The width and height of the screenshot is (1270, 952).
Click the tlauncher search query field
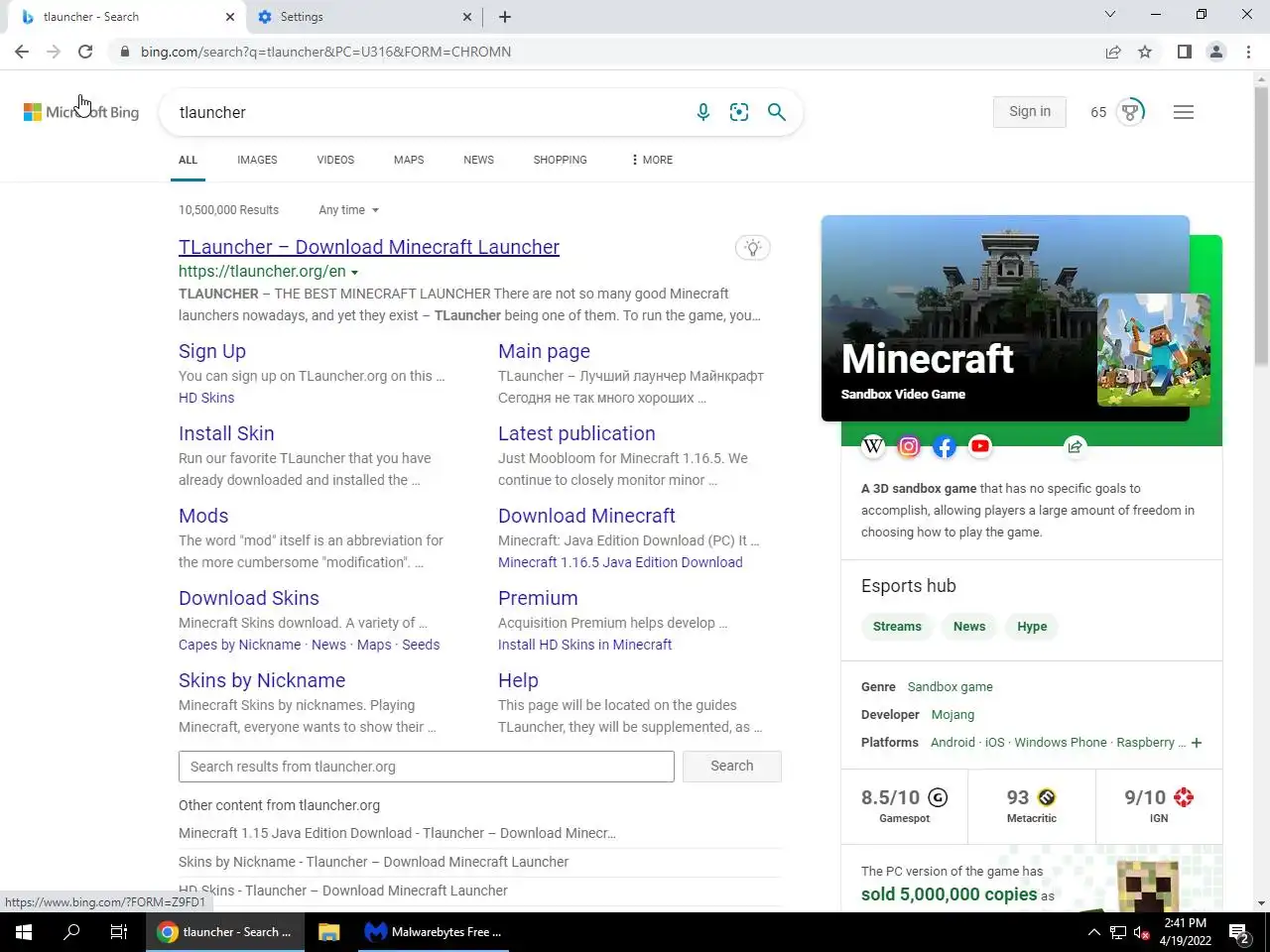click(427, 112)
